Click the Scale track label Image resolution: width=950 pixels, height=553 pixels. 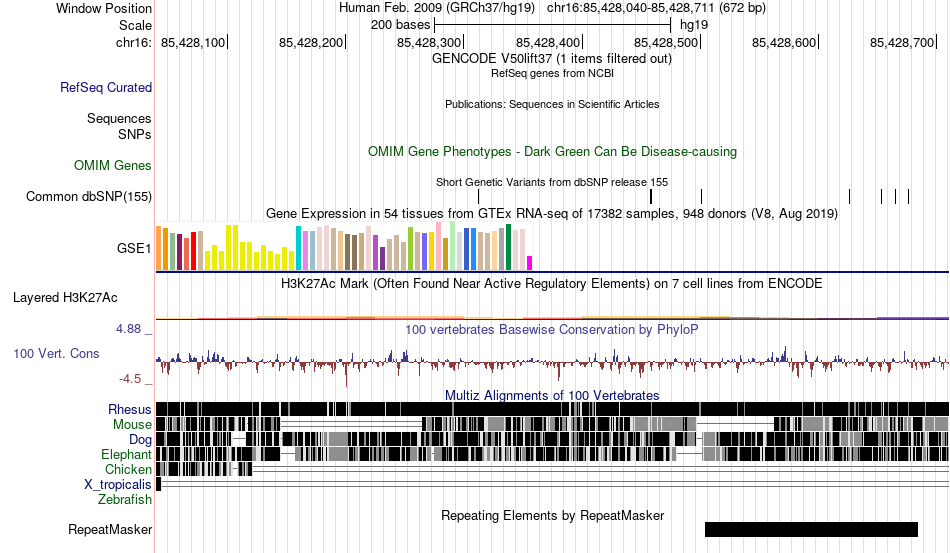pyautogui.click(x=135, y=25)
